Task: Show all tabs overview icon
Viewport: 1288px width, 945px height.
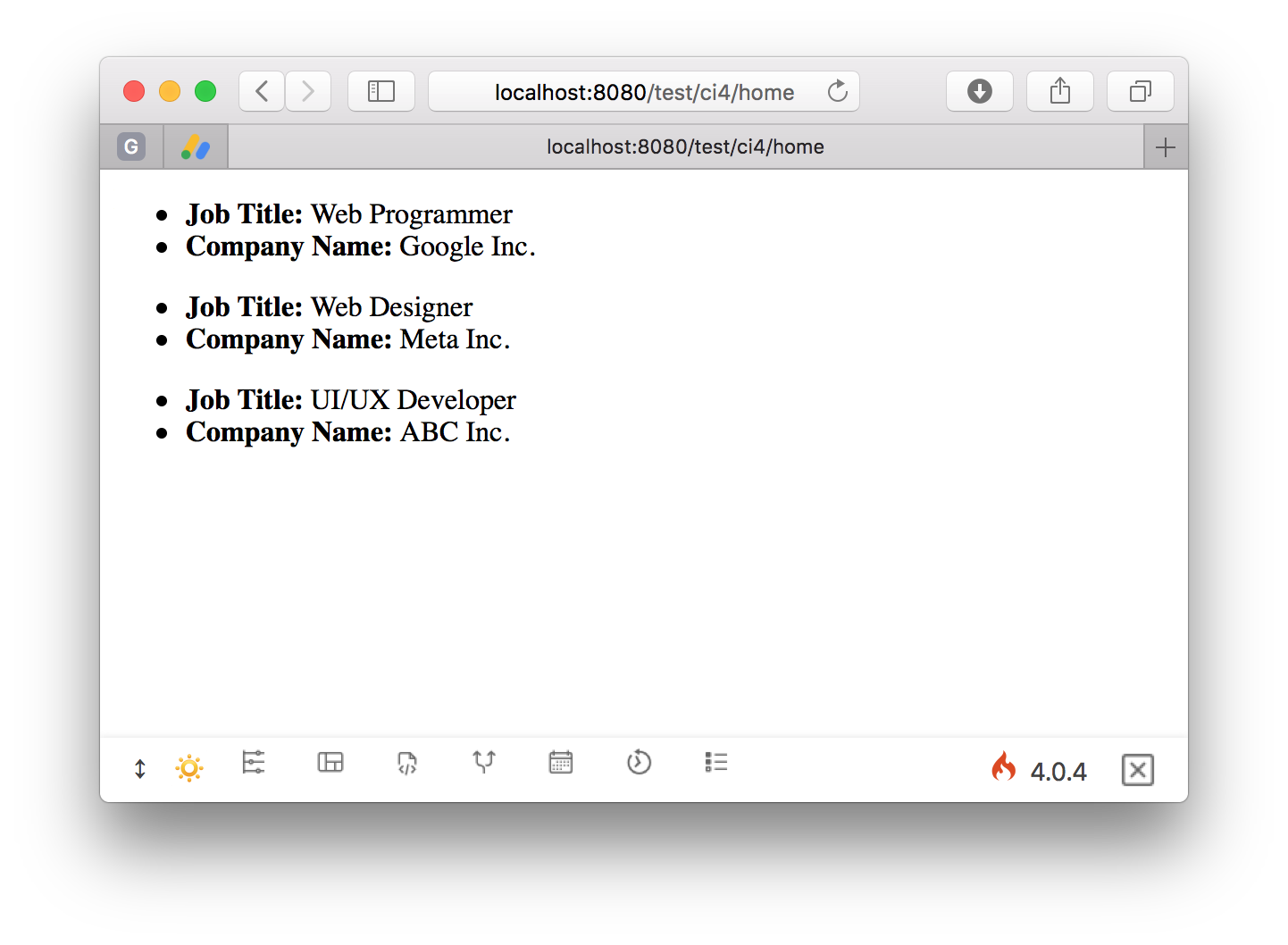Action: point(1141,91)
